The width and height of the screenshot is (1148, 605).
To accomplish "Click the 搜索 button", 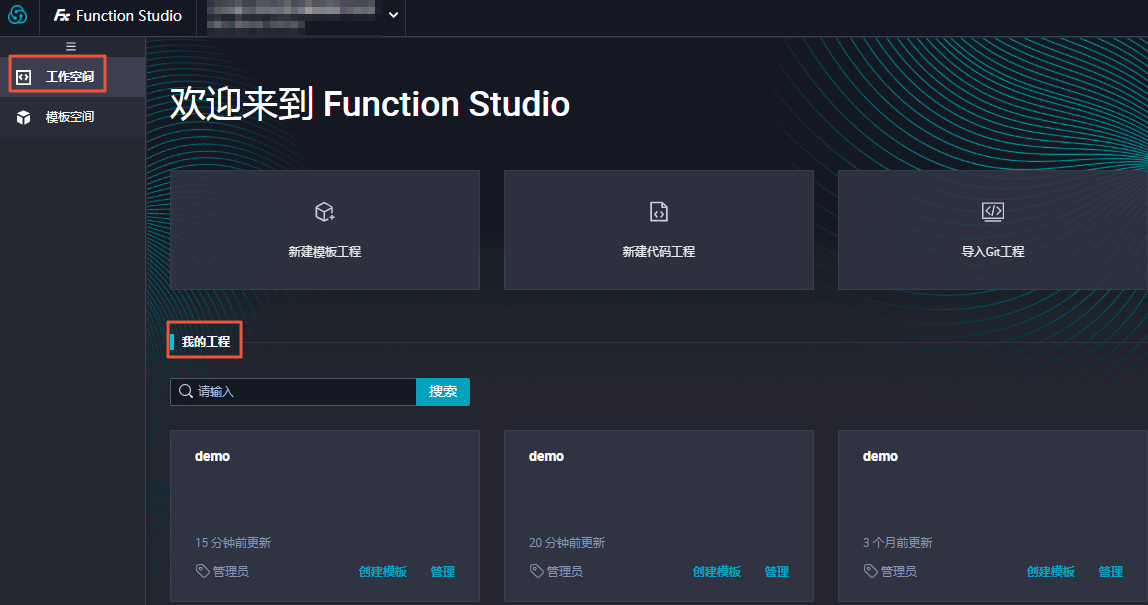I will tap(443, 392).
